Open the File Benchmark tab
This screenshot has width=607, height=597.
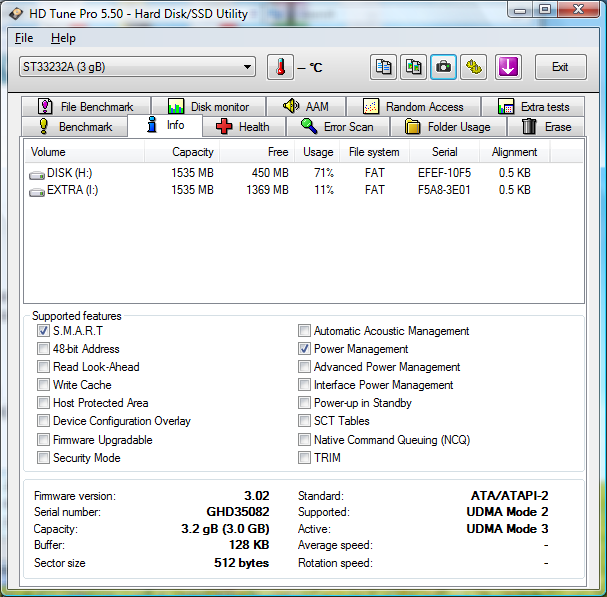pyautogui.click(x=86, y=106)
